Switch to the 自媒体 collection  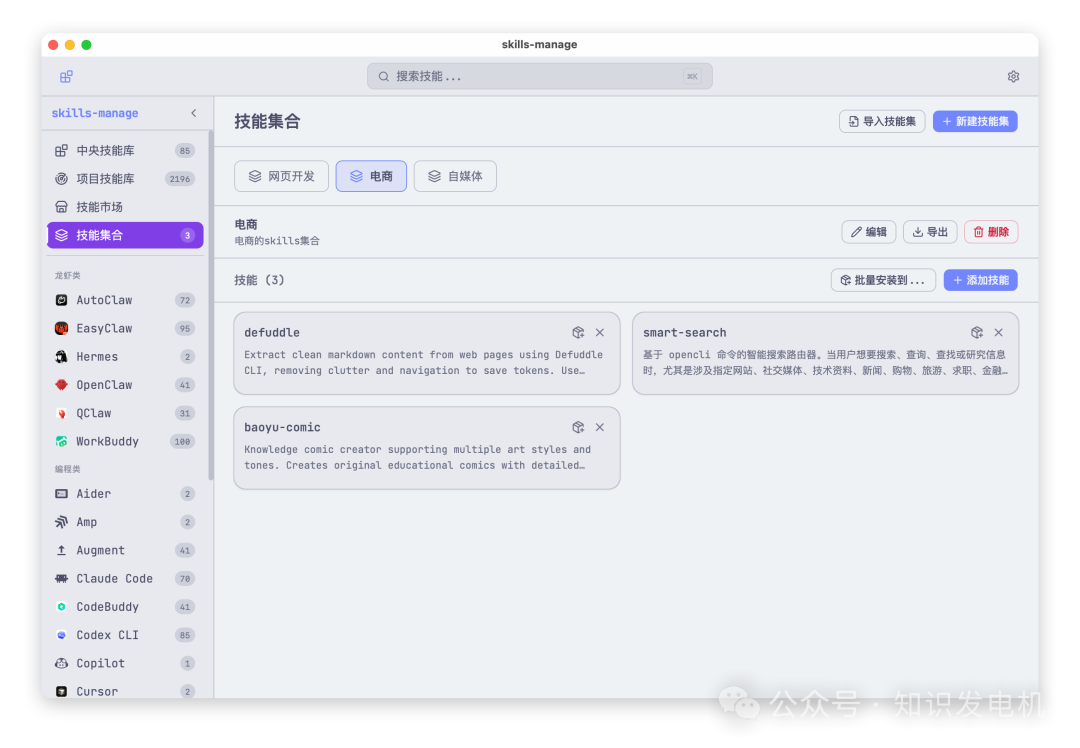click(455, 175)
